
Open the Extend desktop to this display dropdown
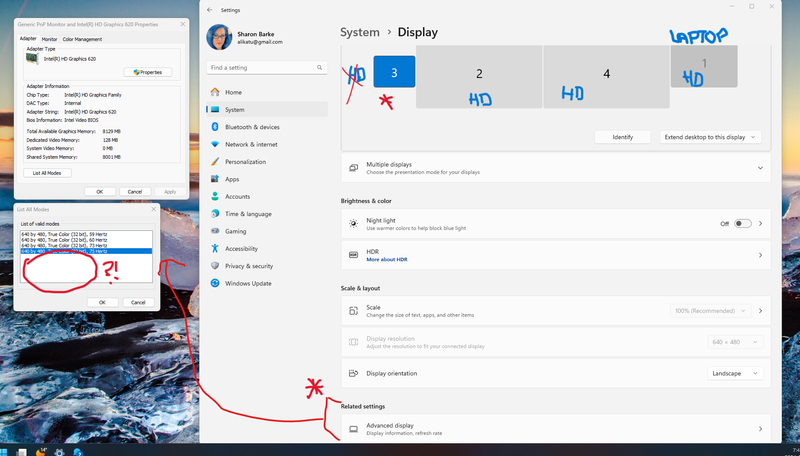711,136
